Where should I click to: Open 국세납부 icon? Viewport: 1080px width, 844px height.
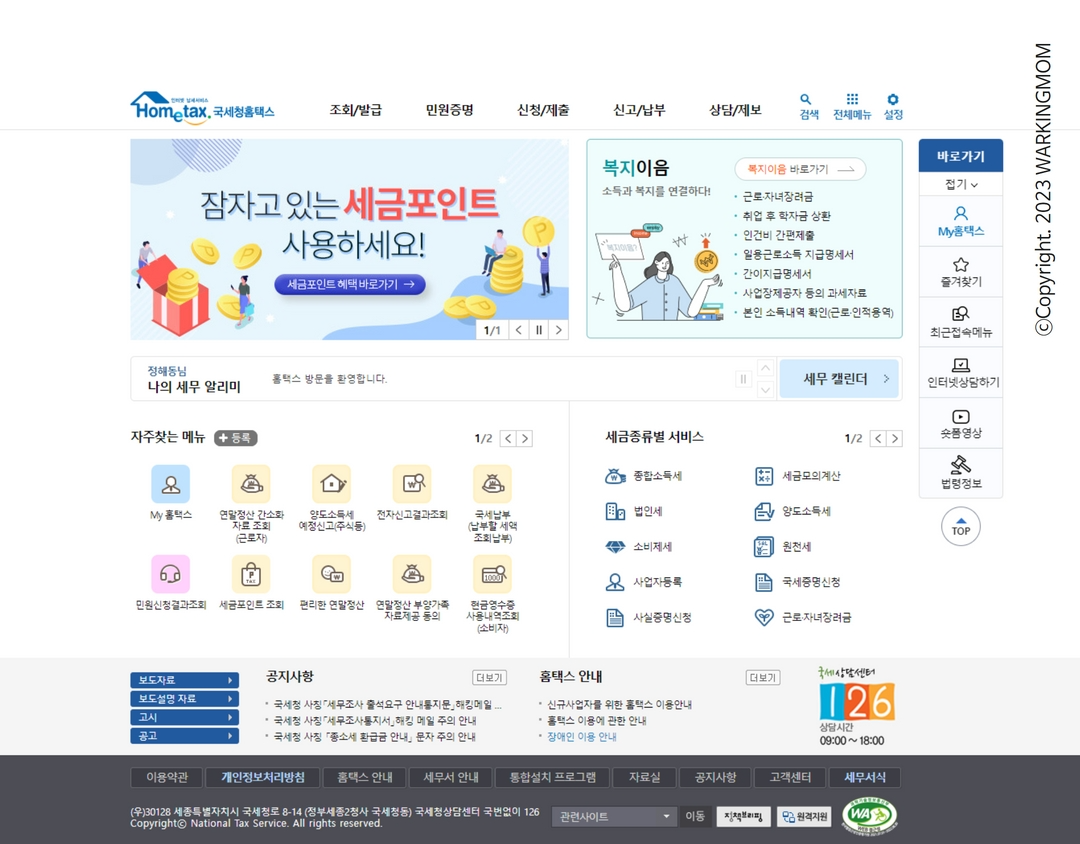tap(492, 484)
